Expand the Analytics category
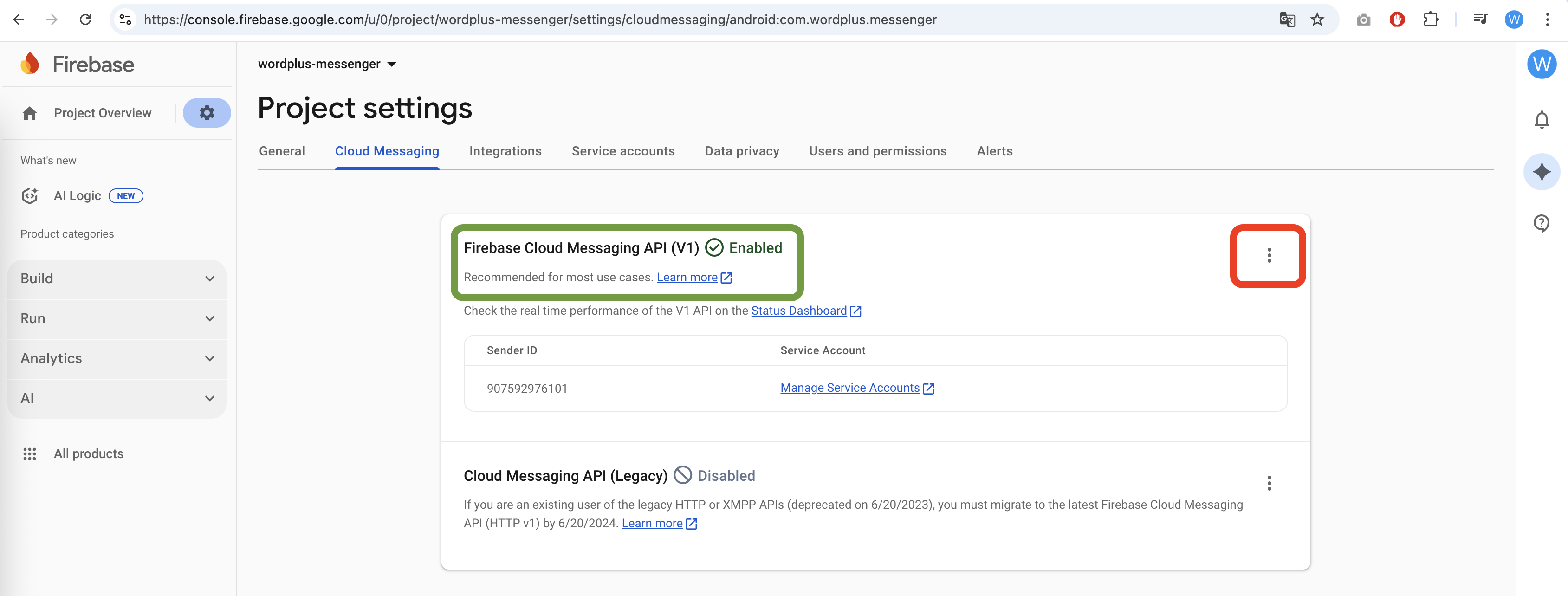Viewport: 1568px width, 596px height. click(116, 358)
